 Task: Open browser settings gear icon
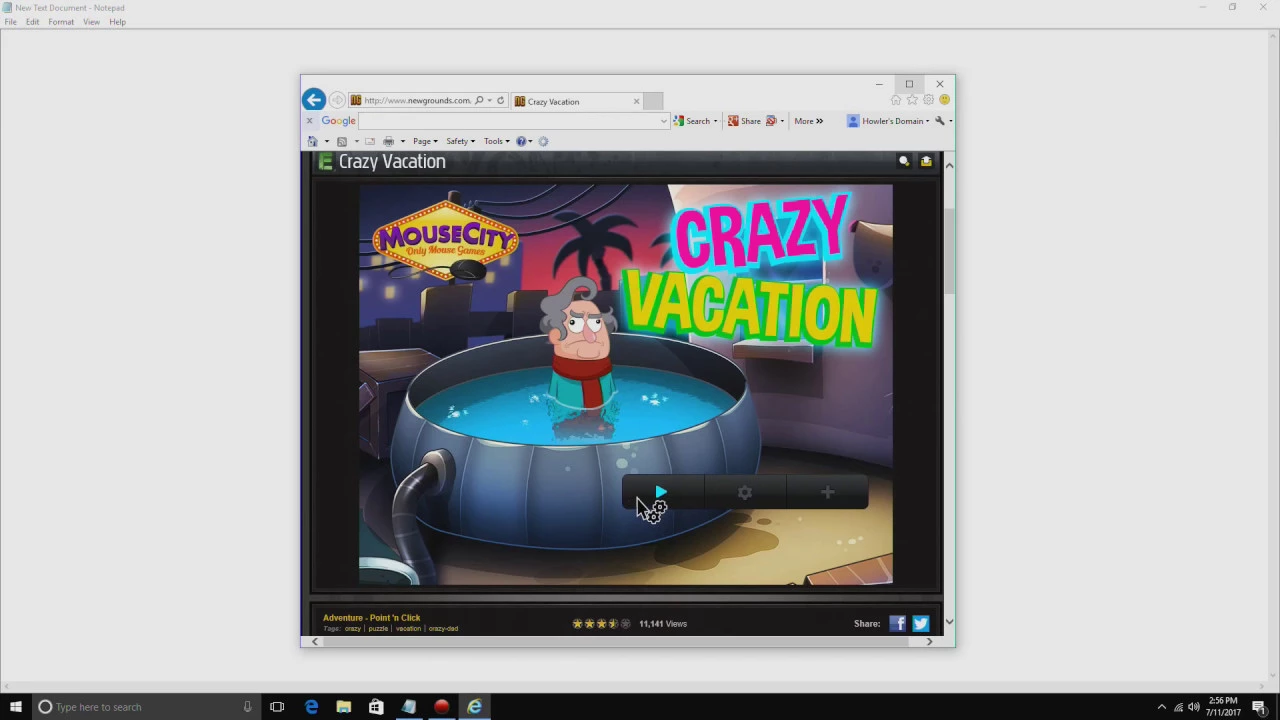928,100
